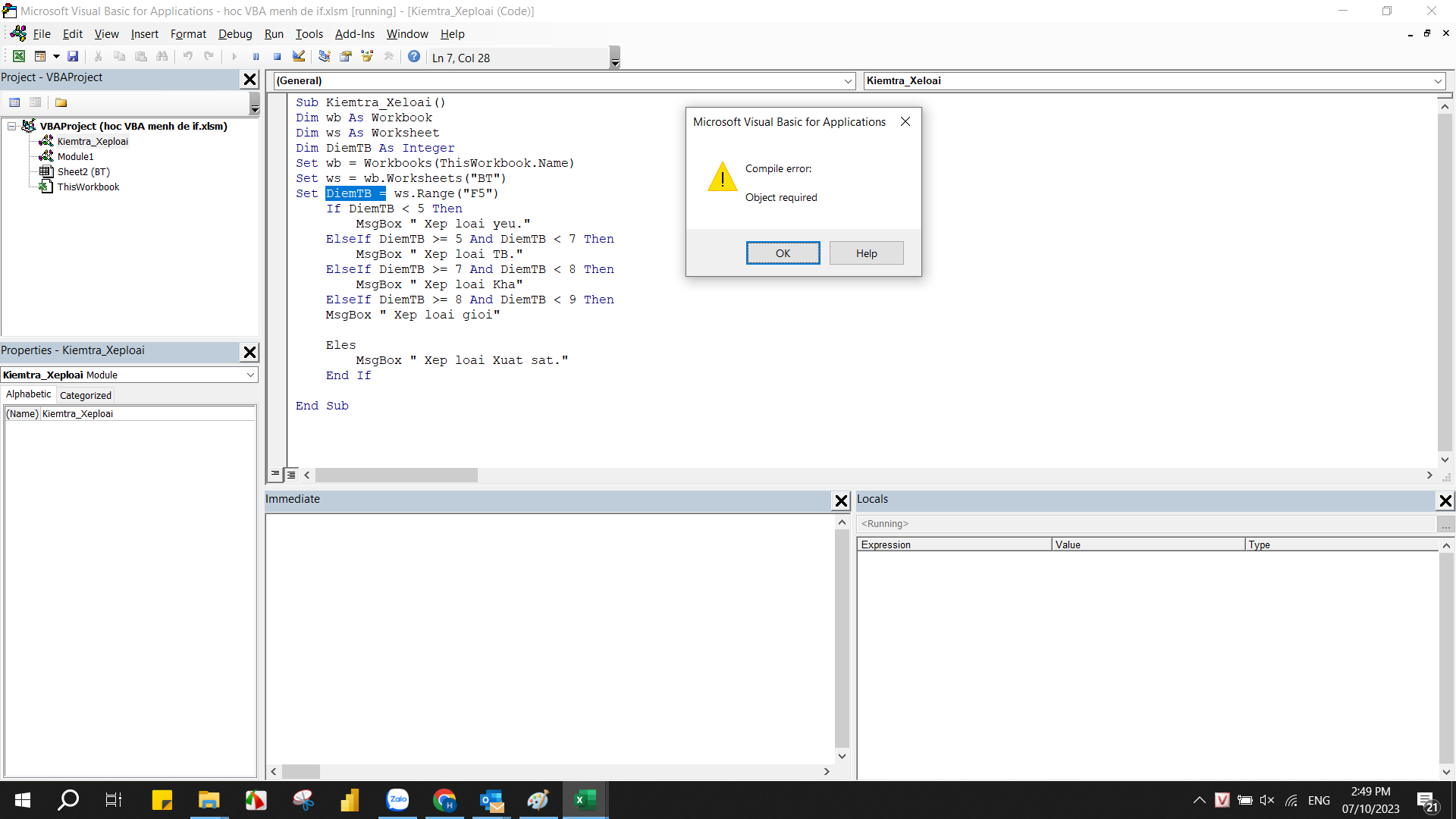Close the Immediate window

(841, 500)
